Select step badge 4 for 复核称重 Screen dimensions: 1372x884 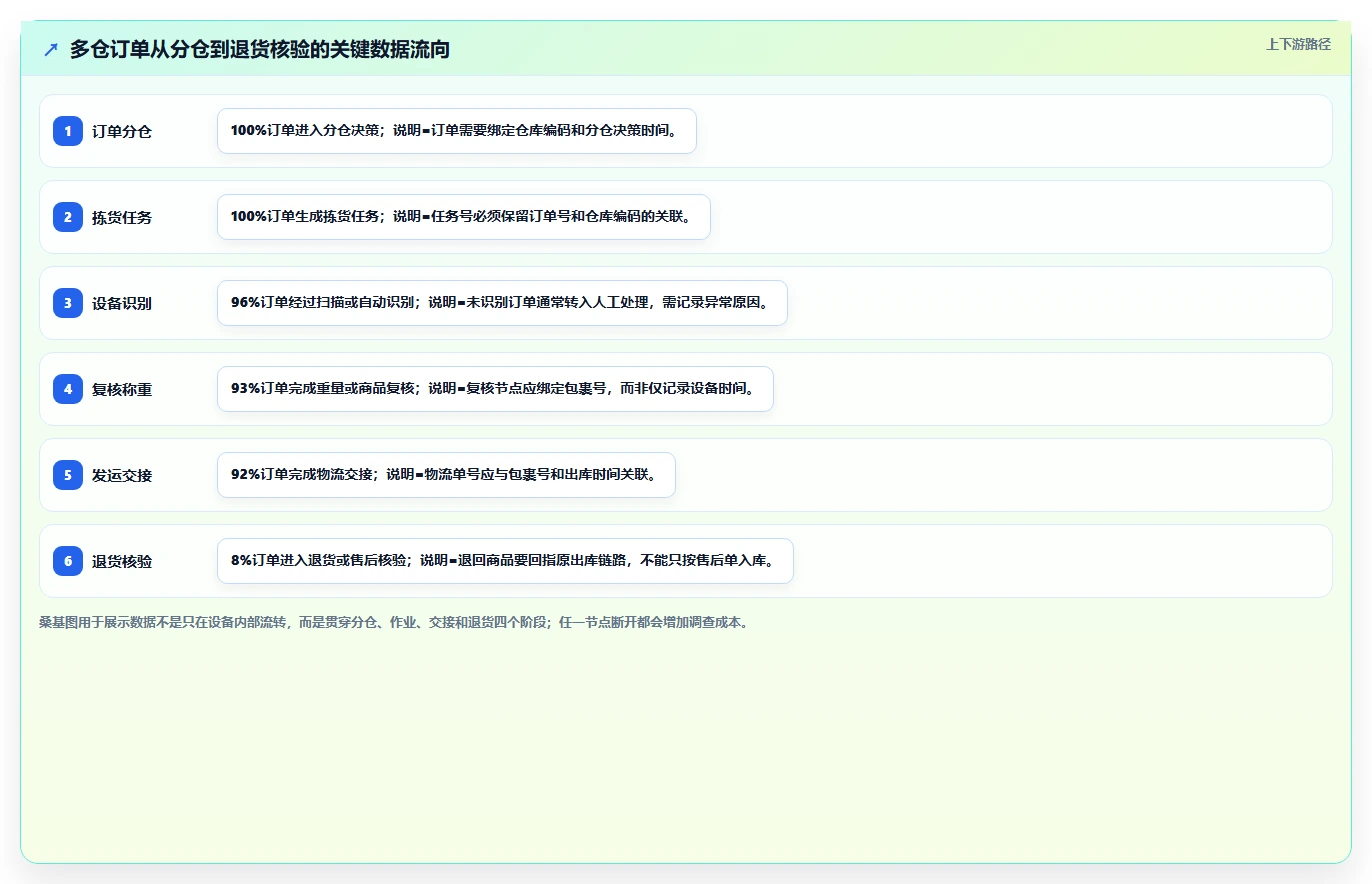68,389
